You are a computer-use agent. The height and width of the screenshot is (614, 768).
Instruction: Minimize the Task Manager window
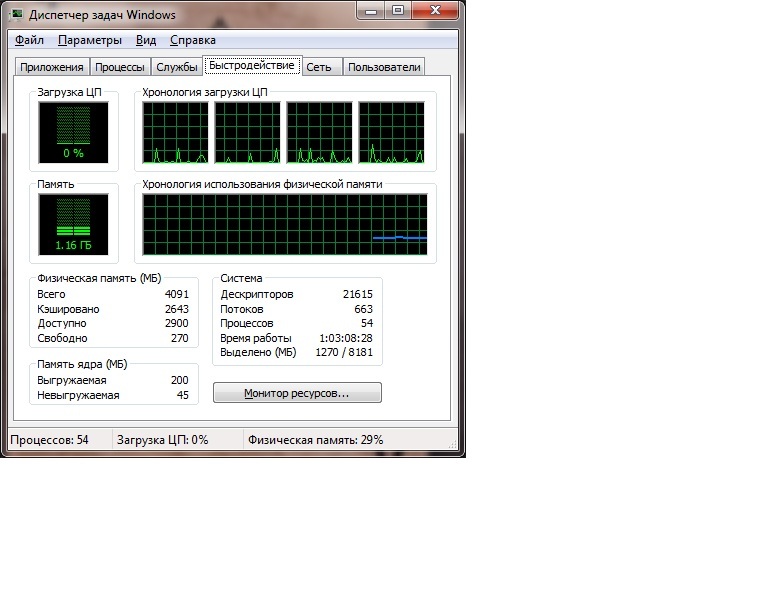pyautogui.click(x=371, y=10)
